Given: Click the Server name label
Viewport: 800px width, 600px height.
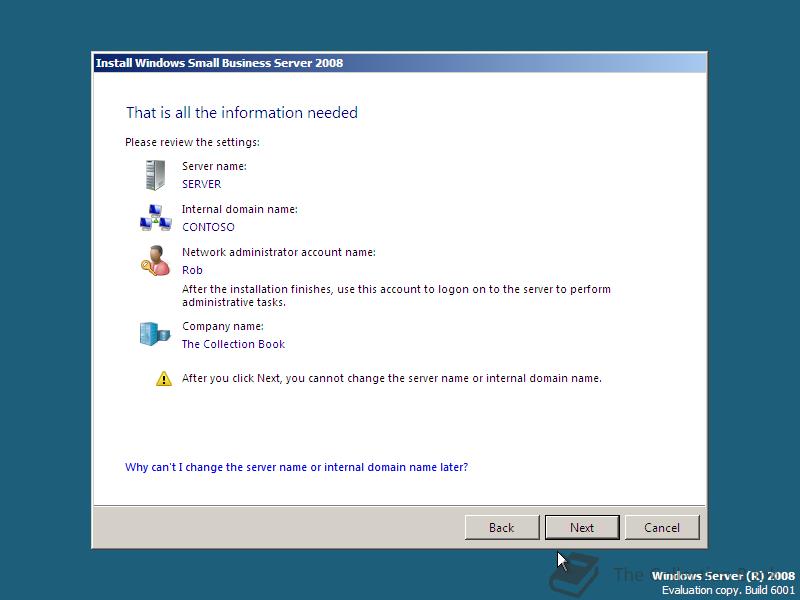Looking at the screenshot, I should pyautogui.click(x=214, y=166).
